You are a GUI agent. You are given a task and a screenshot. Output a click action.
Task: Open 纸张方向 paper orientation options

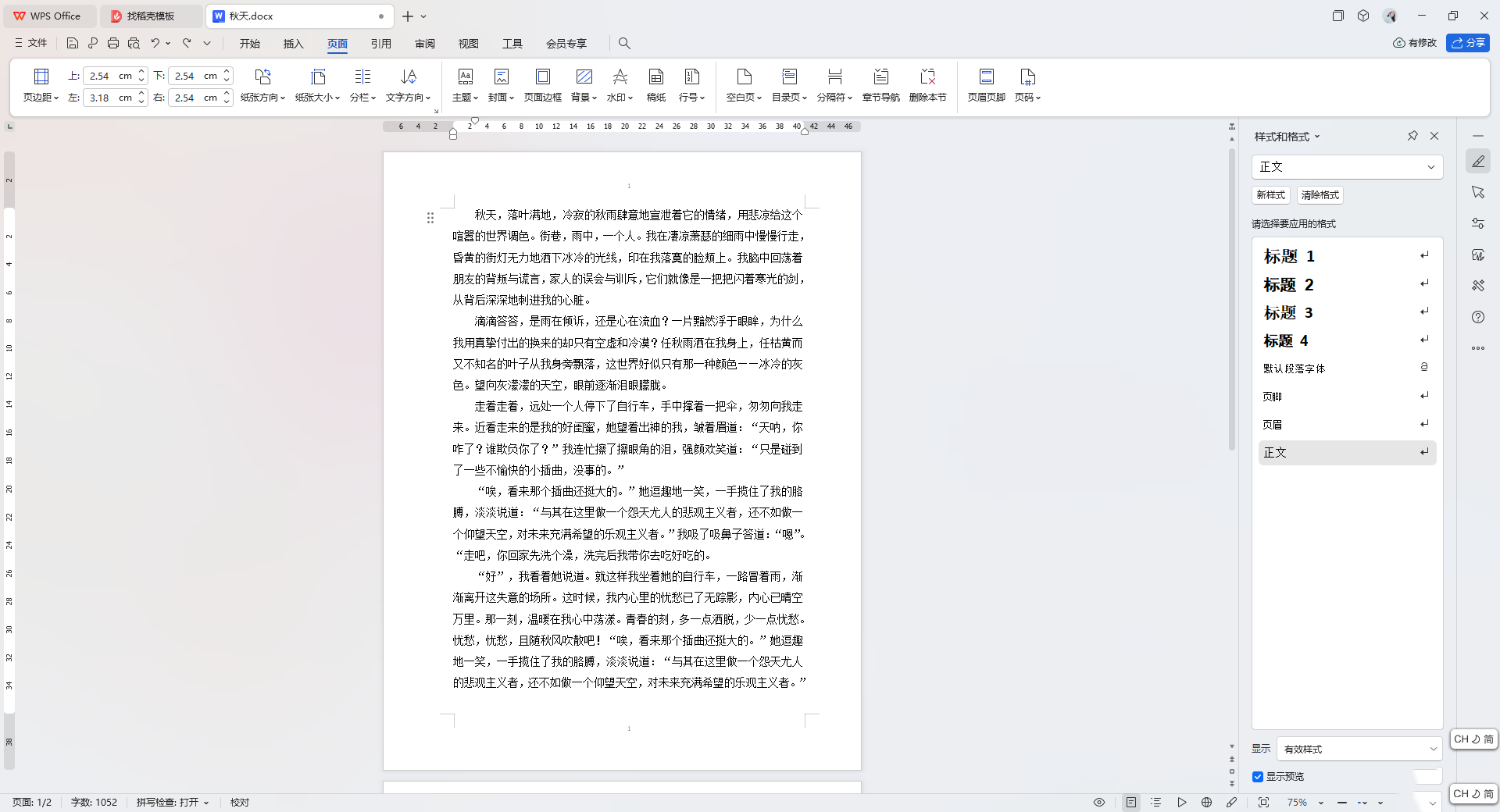point(262,85)
